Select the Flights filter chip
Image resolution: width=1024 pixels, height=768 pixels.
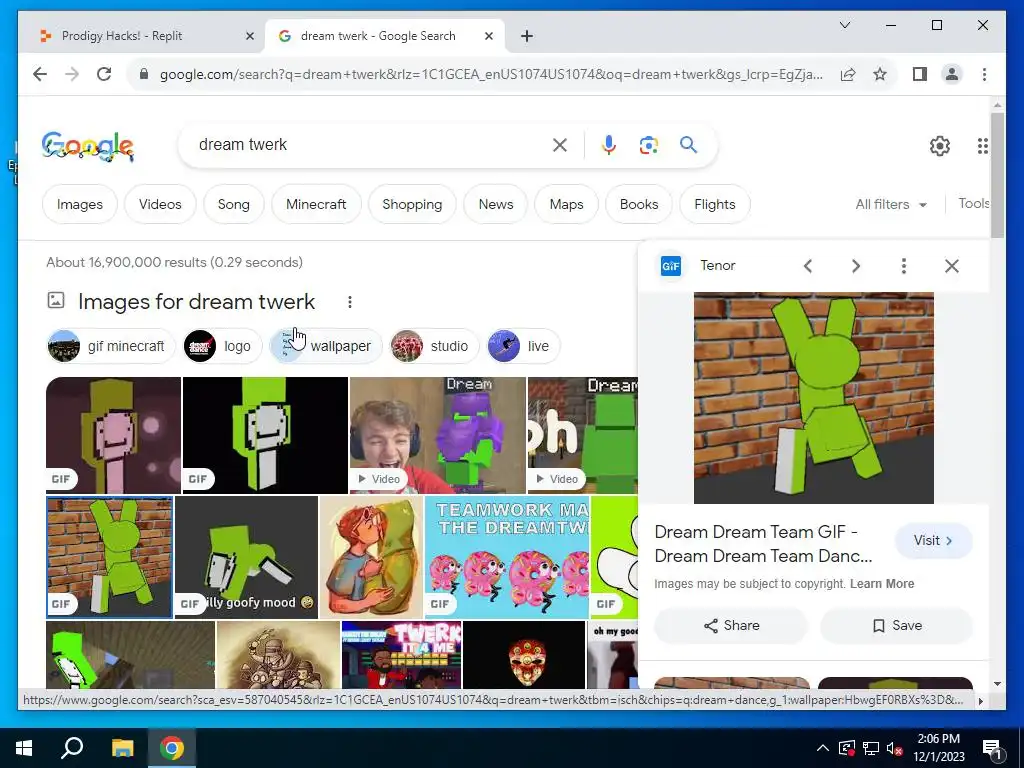click(x=714, y=204)
